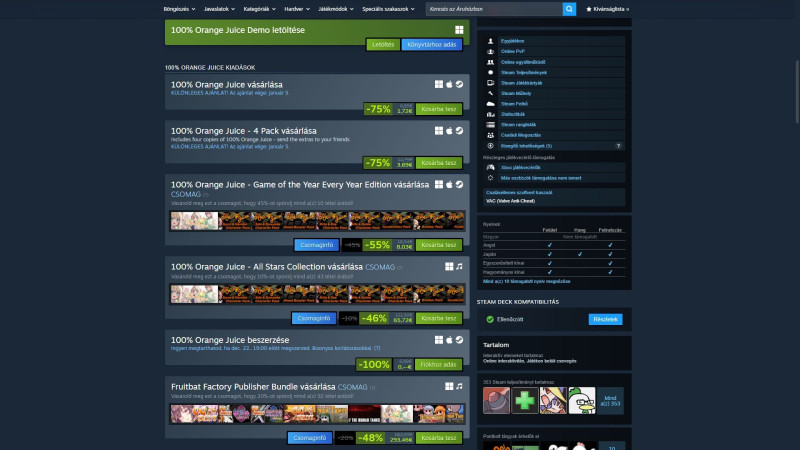The height and width of the screenshot is (450, 800).
Task: Click Windows icon on All Stars Collection row
Action: click(x=449, y=266)
